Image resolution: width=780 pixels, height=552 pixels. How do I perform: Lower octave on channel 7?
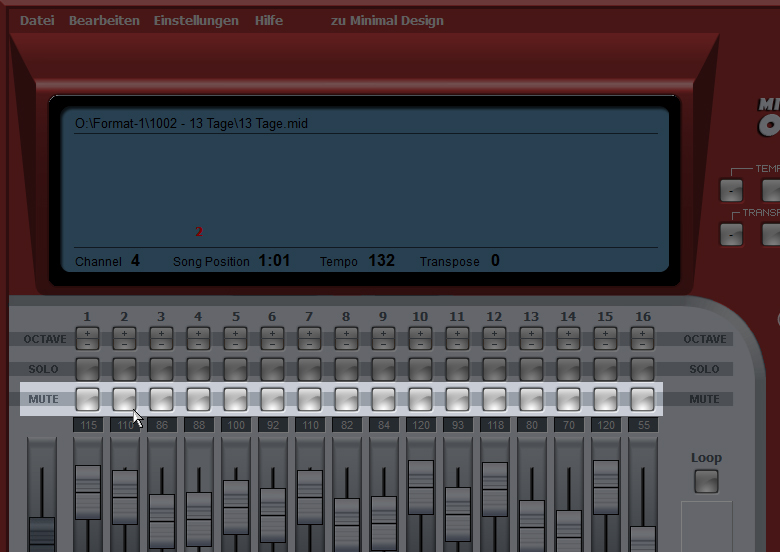click(309, 344)
